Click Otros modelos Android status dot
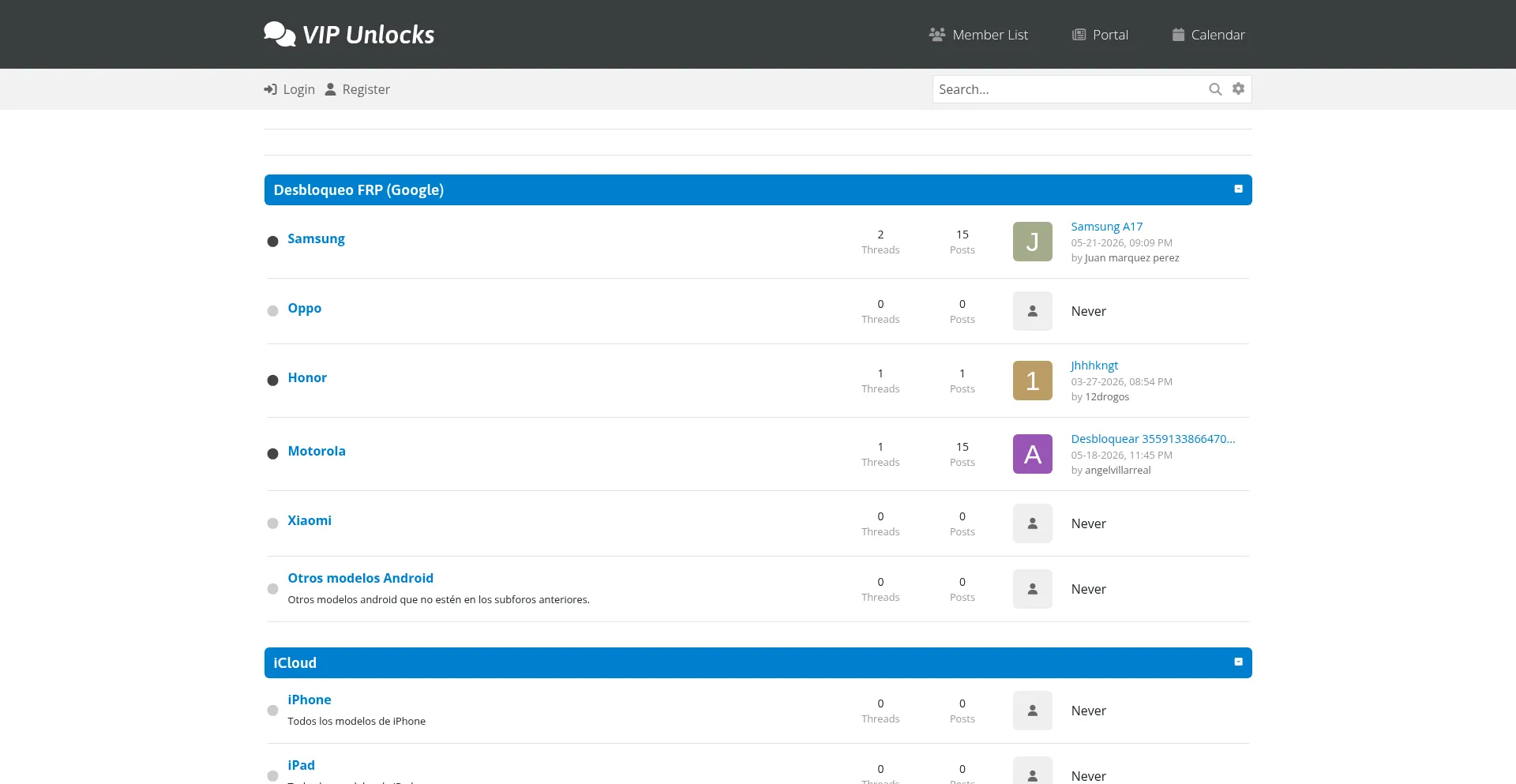 click(x=272, y=589)
